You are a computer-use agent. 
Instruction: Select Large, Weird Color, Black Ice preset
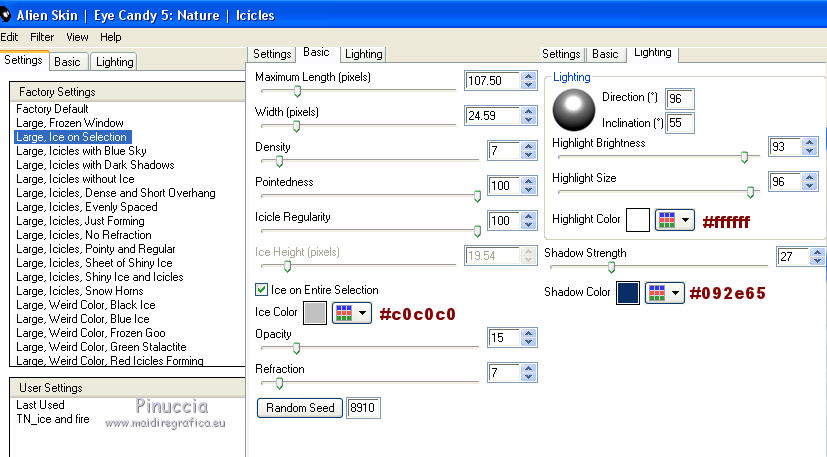[85, 305]
